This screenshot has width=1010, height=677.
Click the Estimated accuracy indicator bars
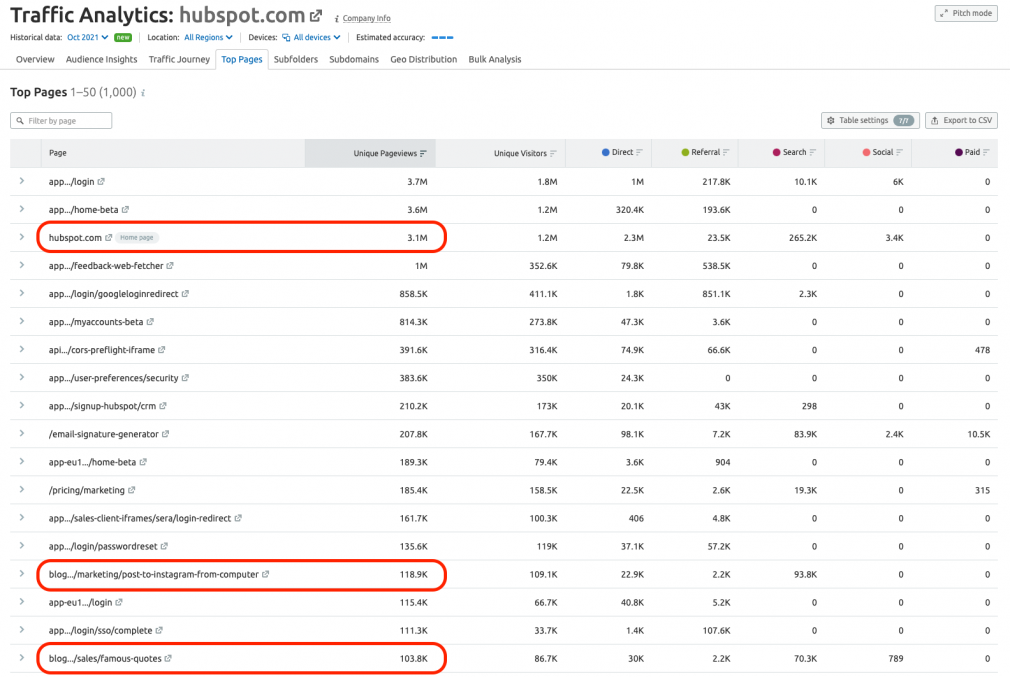(x=443, y=37)
